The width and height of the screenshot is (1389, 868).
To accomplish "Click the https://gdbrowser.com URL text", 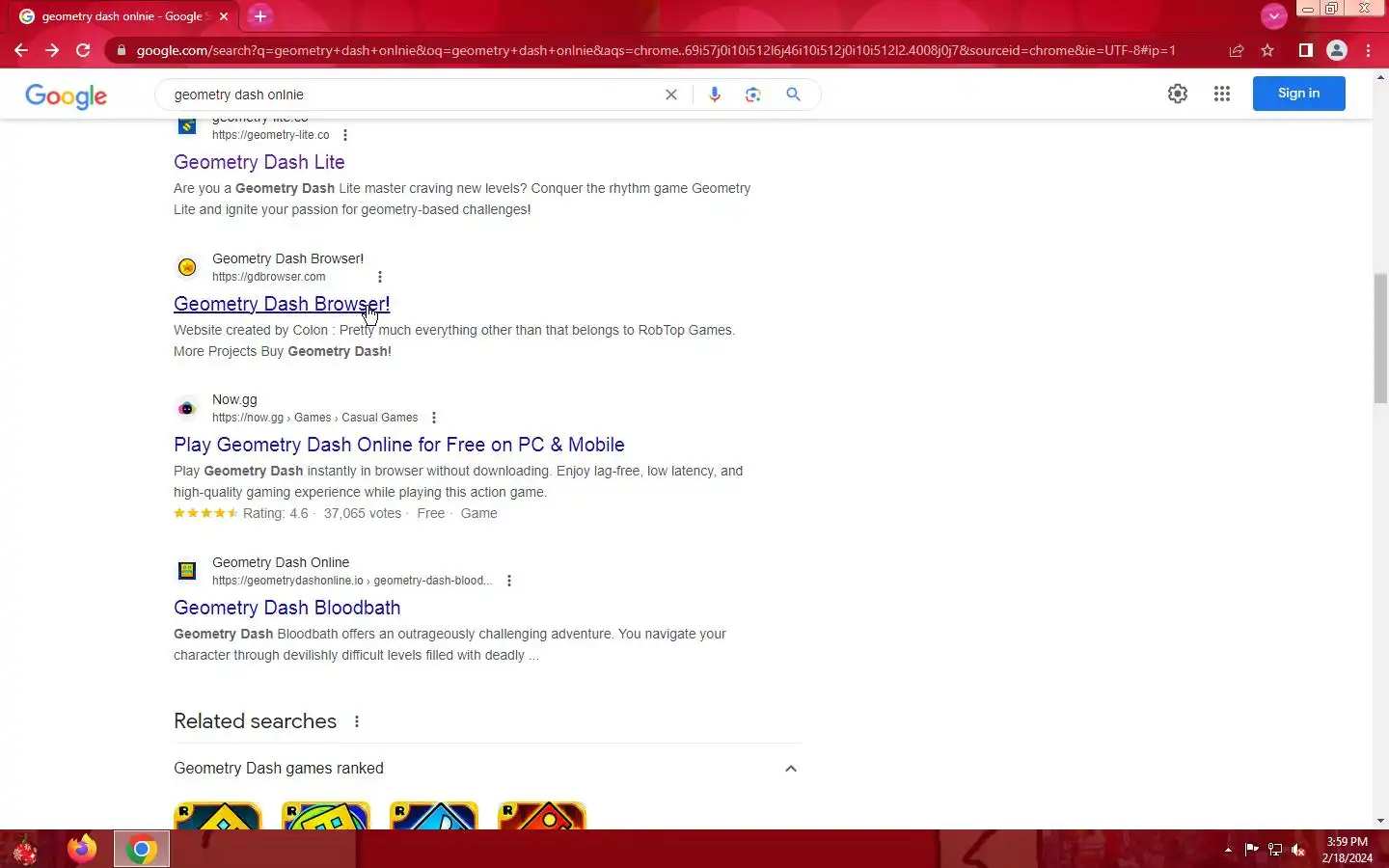I will pos(269,277).
